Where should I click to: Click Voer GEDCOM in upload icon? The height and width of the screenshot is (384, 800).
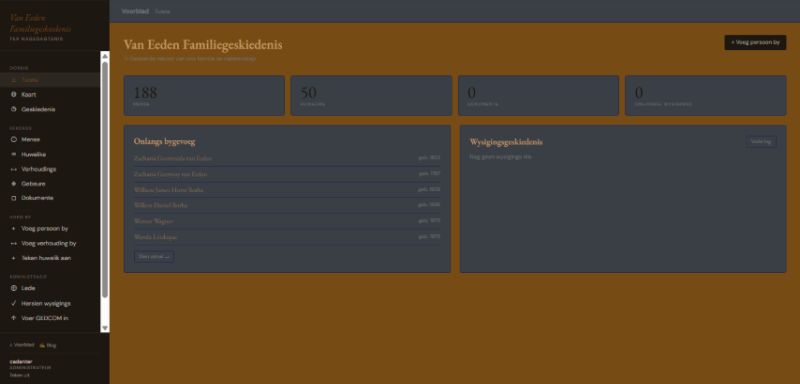(14, 318)
